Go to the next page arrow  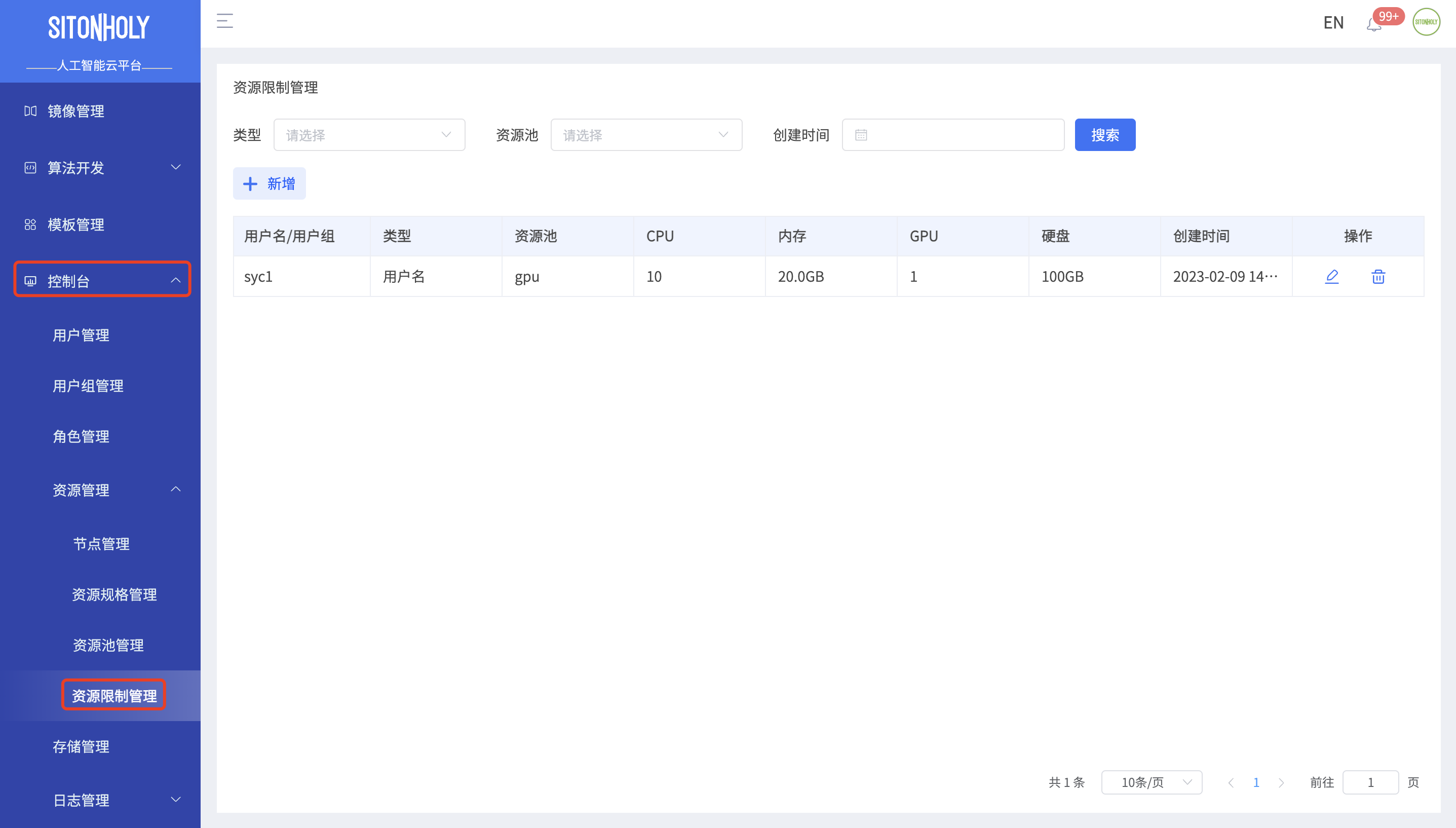coord(1281,782)
